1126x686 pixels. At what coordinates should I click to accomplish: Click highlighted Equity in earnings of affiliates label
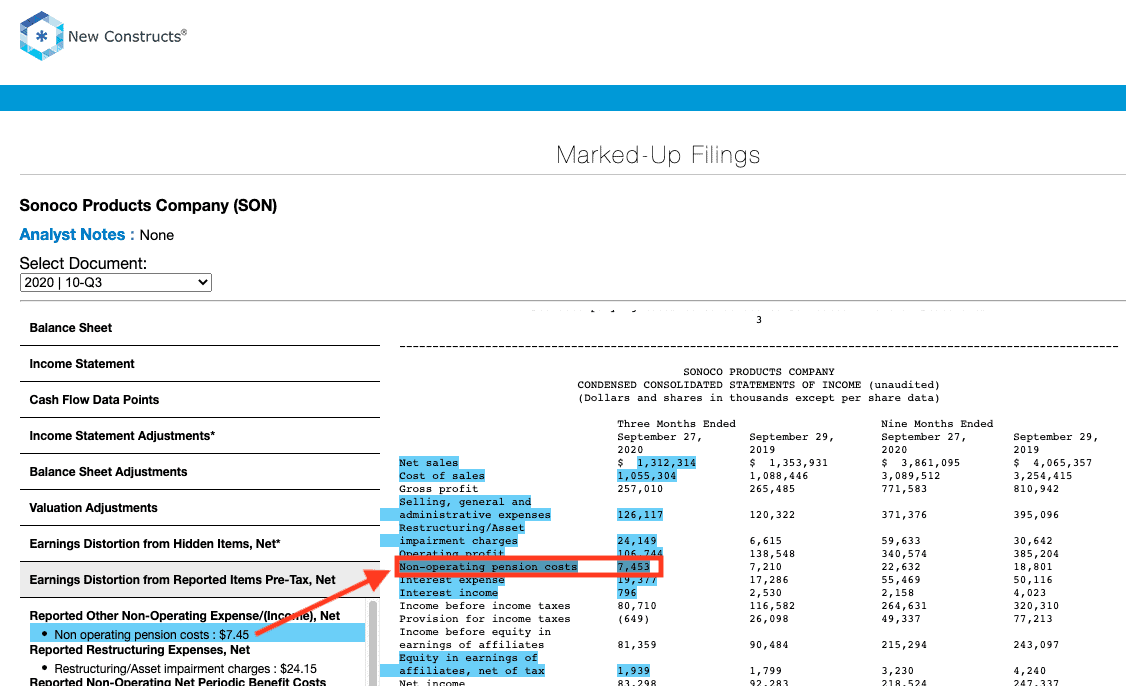tap(472, 664)
